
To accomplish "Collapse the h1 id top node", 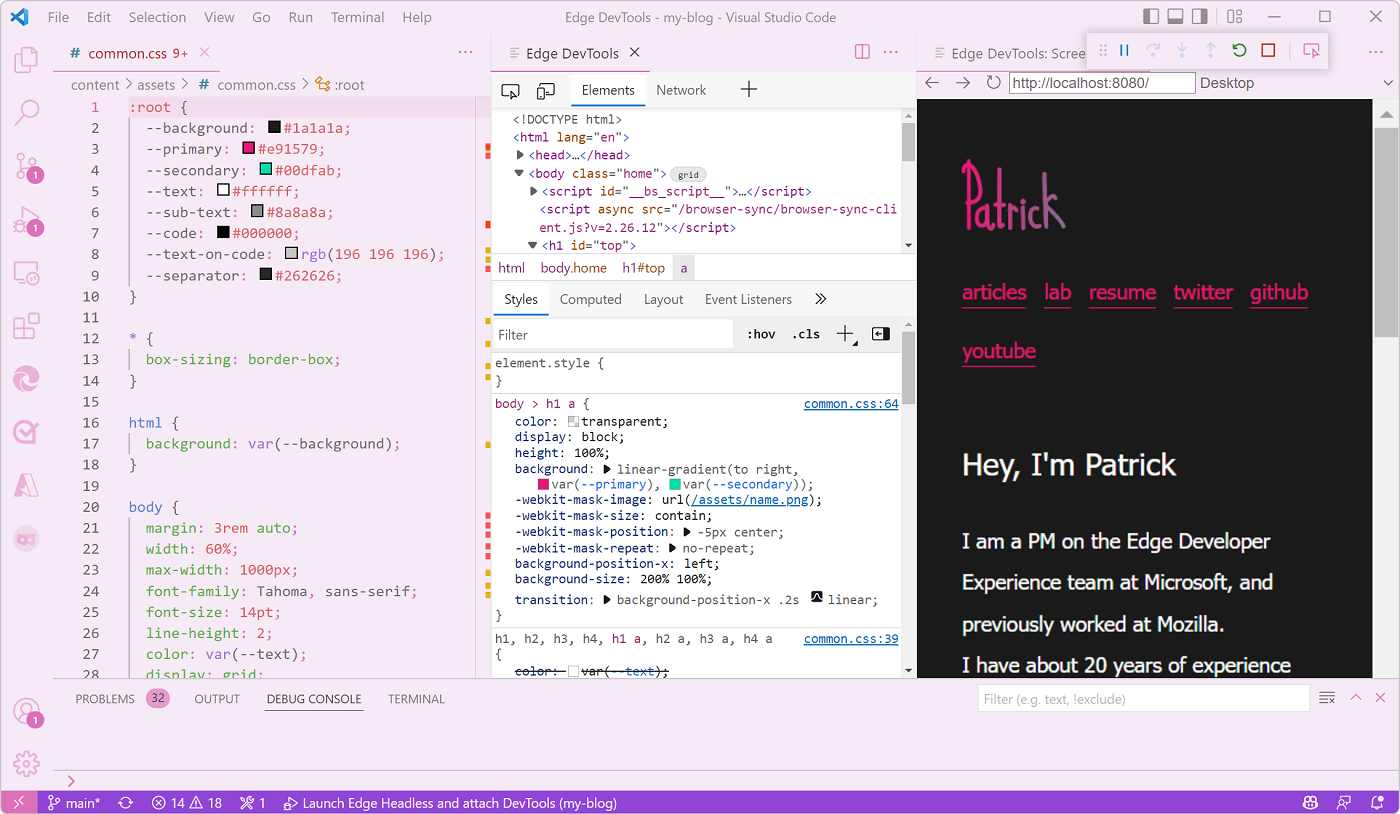I will point(533,245).
